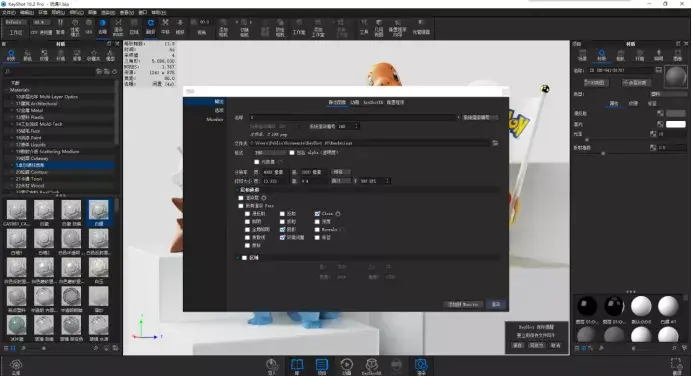The height and width of the screenshot is (376, 692).
Task: Click the render name input field
Action: click(x=354, y=117)
